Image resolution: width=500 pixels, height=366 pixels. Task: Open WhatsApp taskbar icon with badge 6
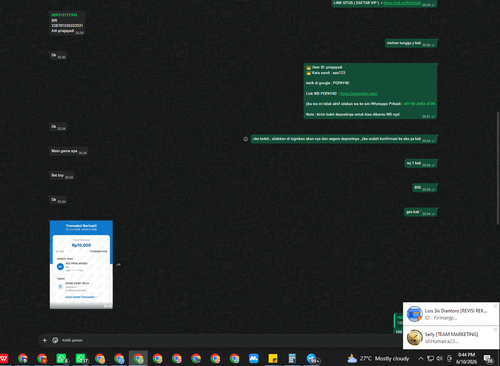[x=62, y=359]
